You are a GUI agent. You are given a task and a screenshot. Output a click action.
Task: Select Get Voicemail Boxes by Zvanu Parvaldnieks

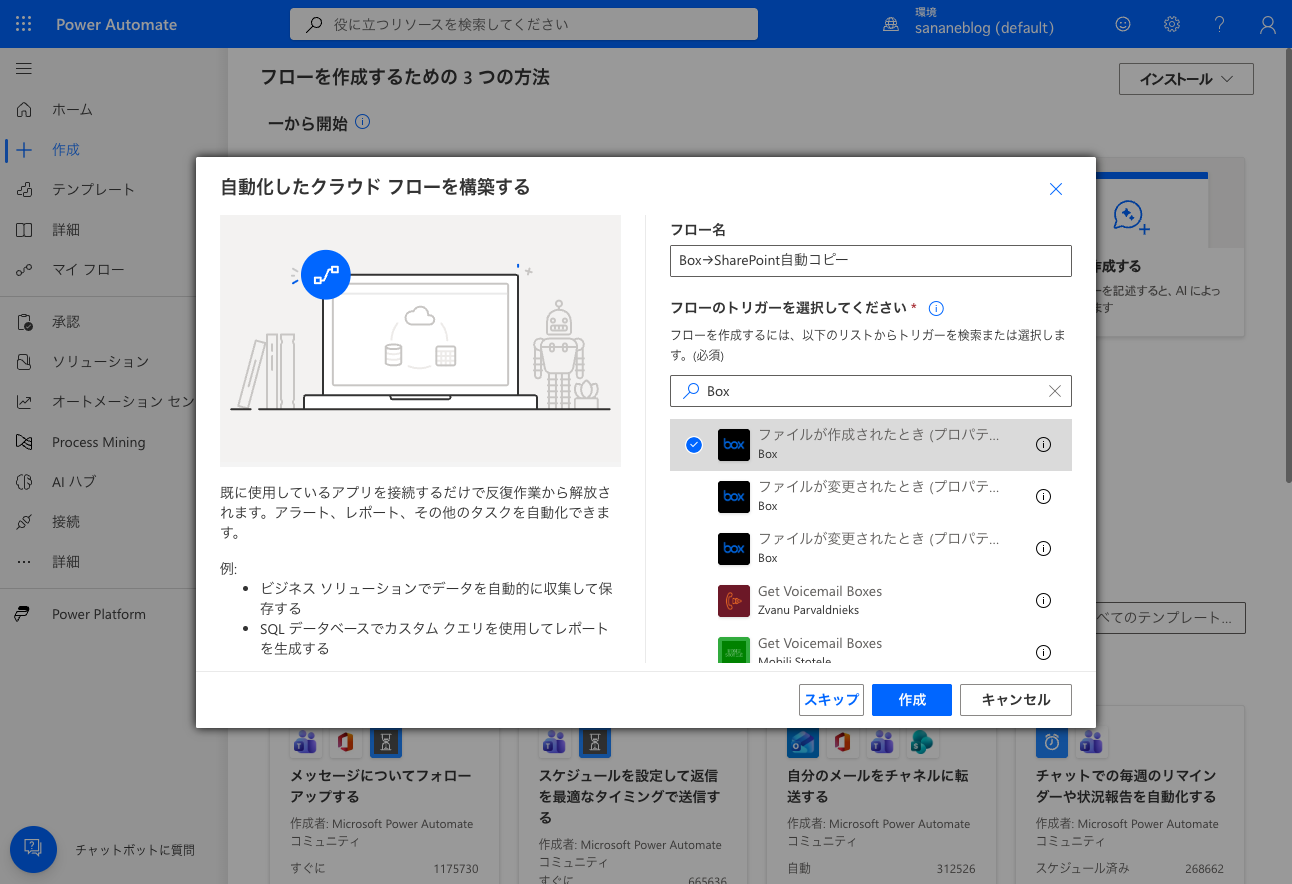click(870, 600)
